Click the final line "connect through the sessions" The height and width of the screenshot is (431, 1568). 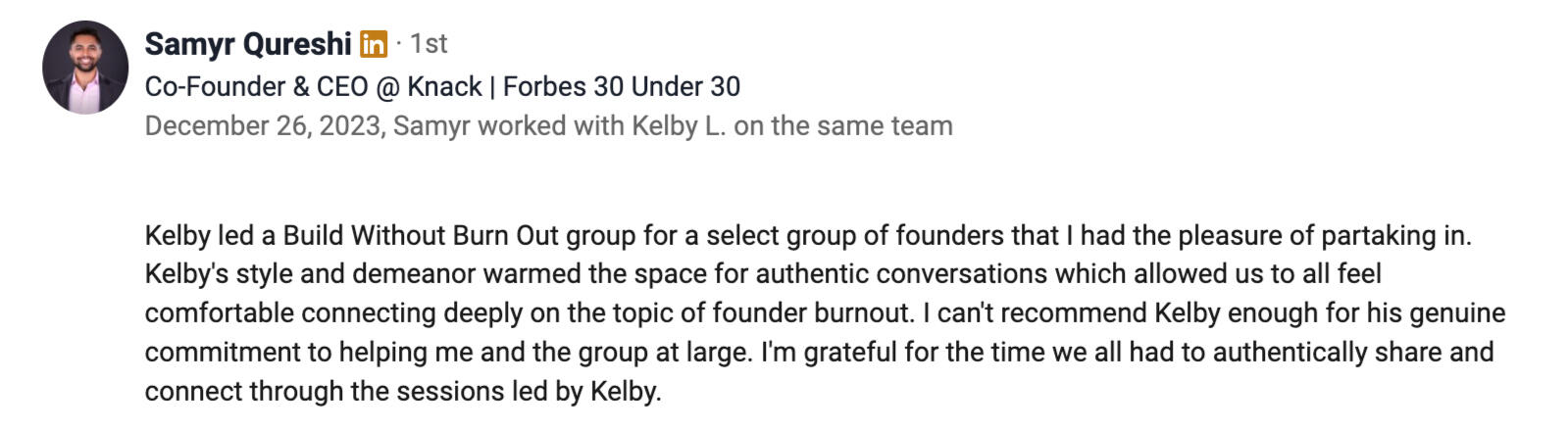click(x=402, y=392)
